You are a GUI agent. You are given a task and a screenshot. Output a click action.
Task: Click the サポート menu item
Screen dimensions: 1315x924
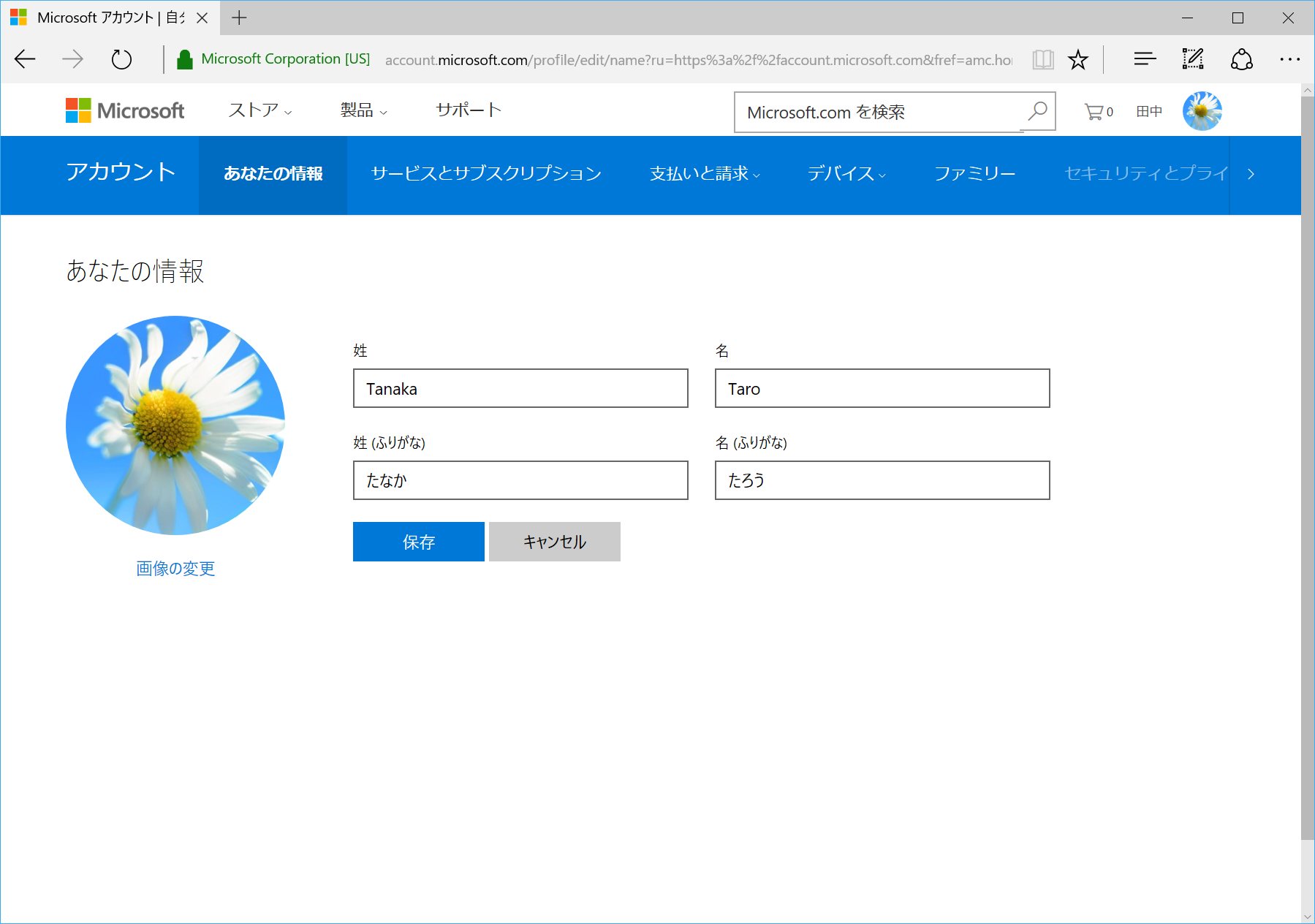click(x=468, y=110)
